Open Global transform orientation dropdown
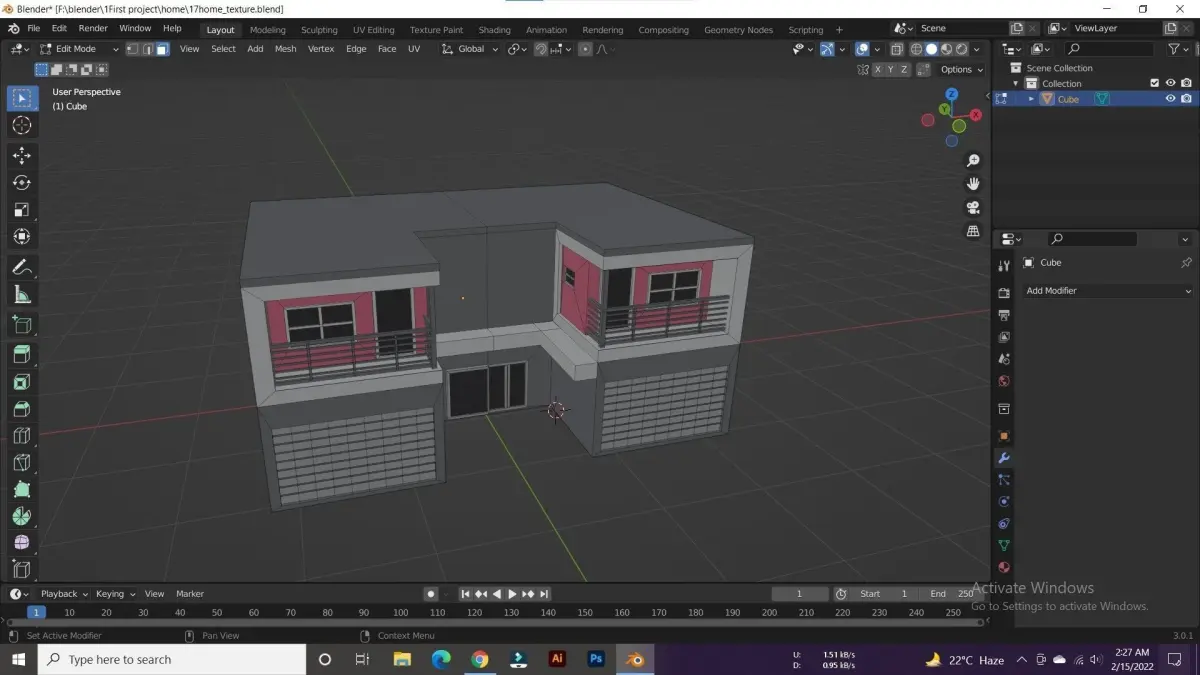The height and width of the screenshot is (675, 1200). (x=470, y=49)
